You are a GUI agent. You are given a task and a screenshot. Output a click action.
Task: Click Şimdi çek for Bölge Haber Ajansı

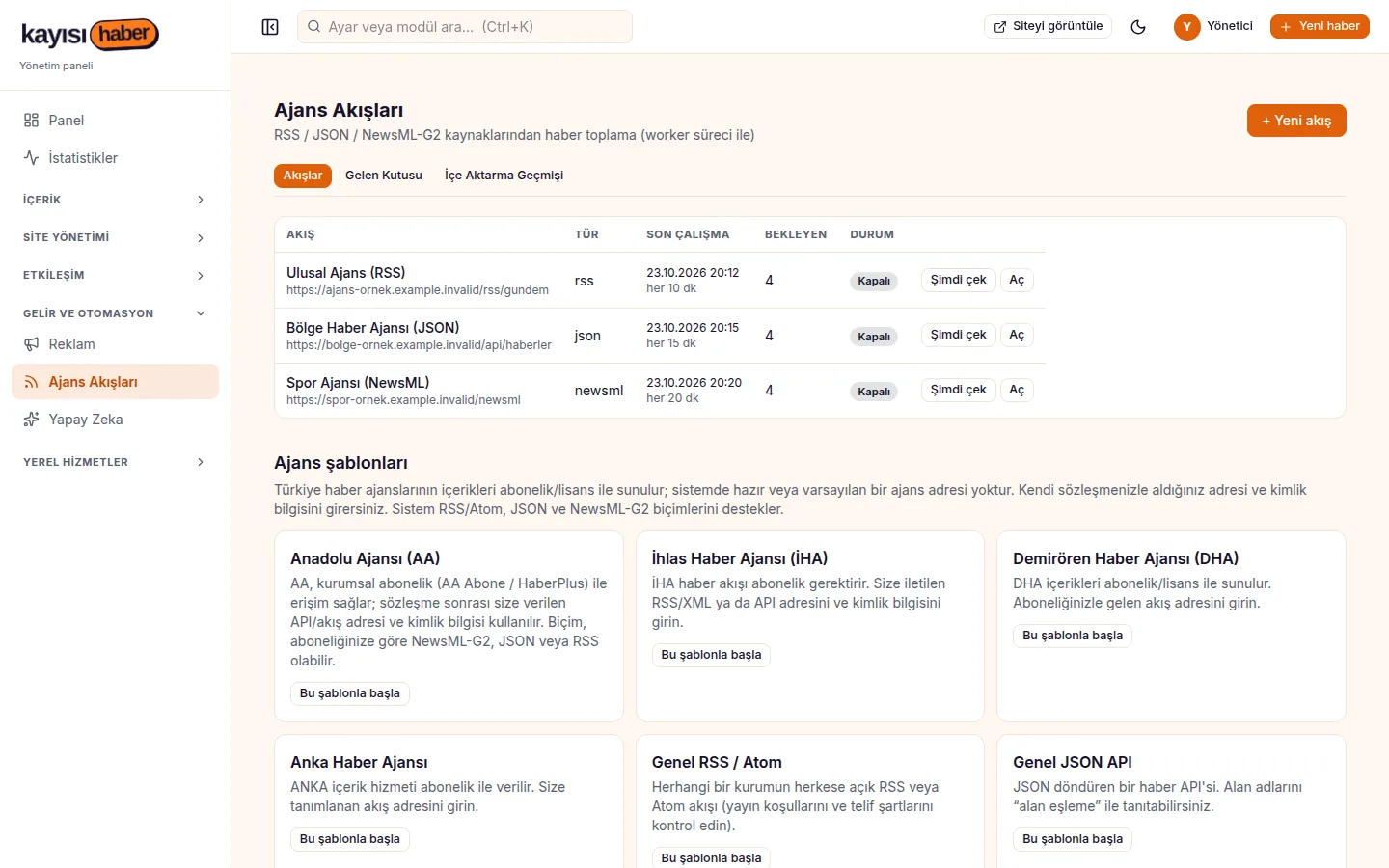coord(958,335)
